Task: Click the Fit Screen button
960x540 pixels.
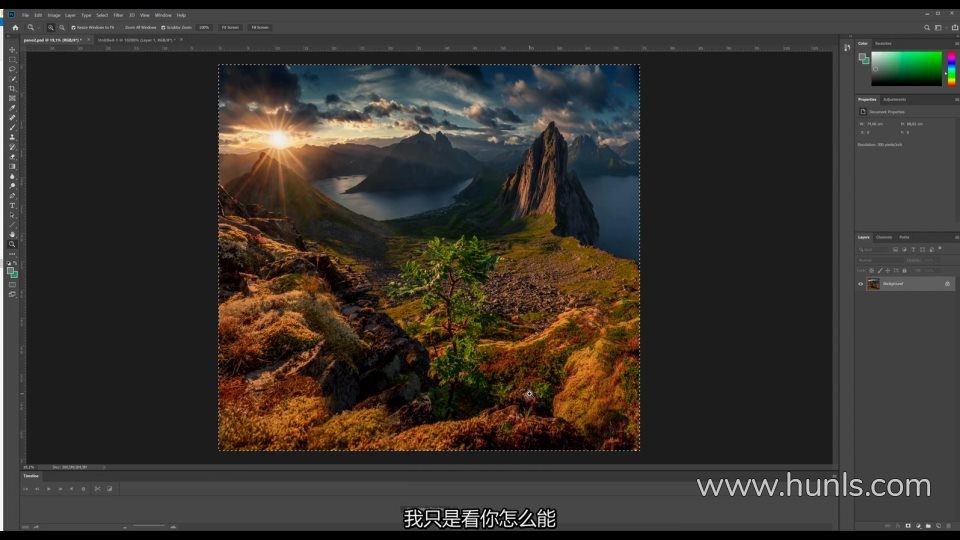Action: (x=230, y=28)
